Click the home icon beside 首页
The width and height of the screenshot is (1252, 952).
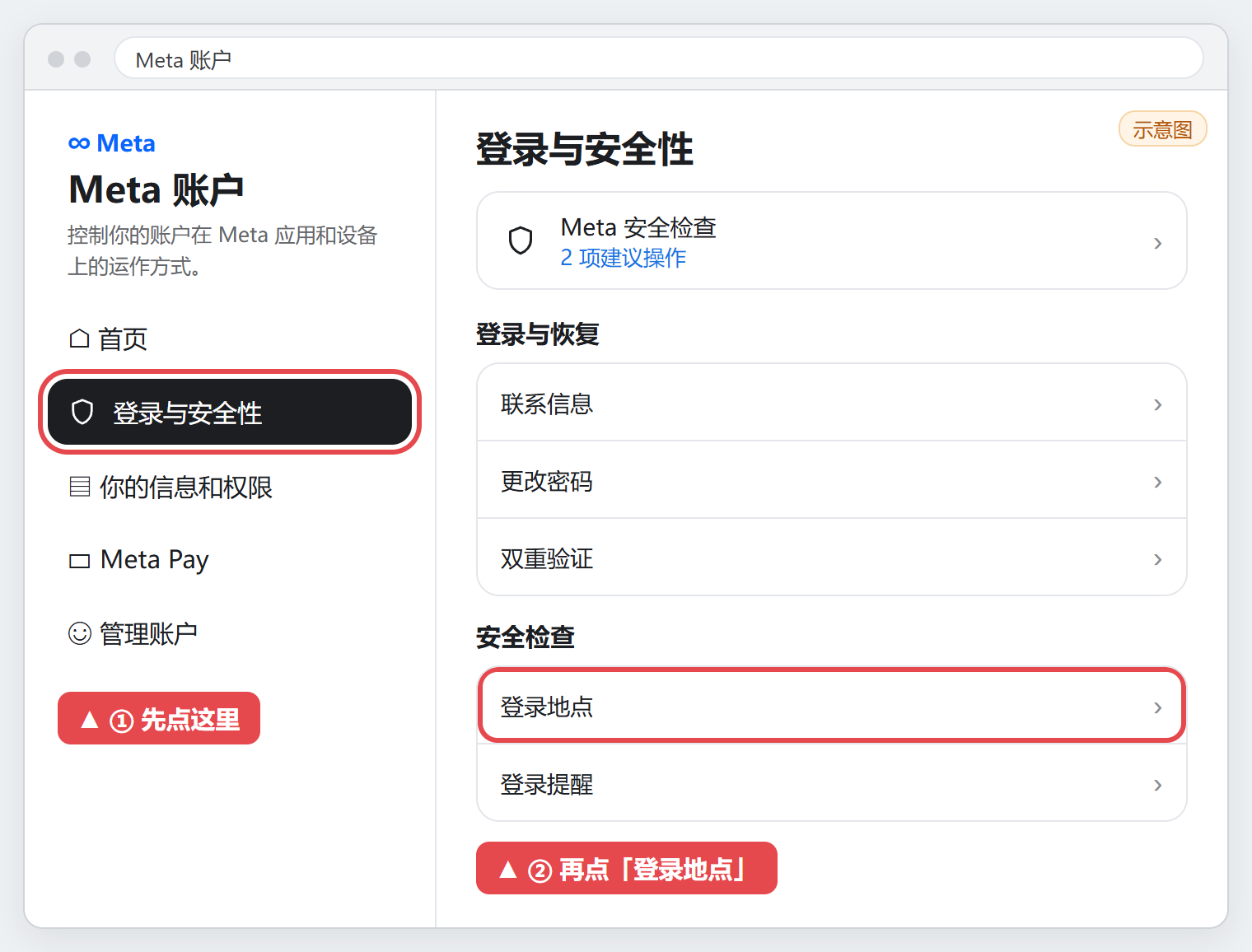point(80,338)
